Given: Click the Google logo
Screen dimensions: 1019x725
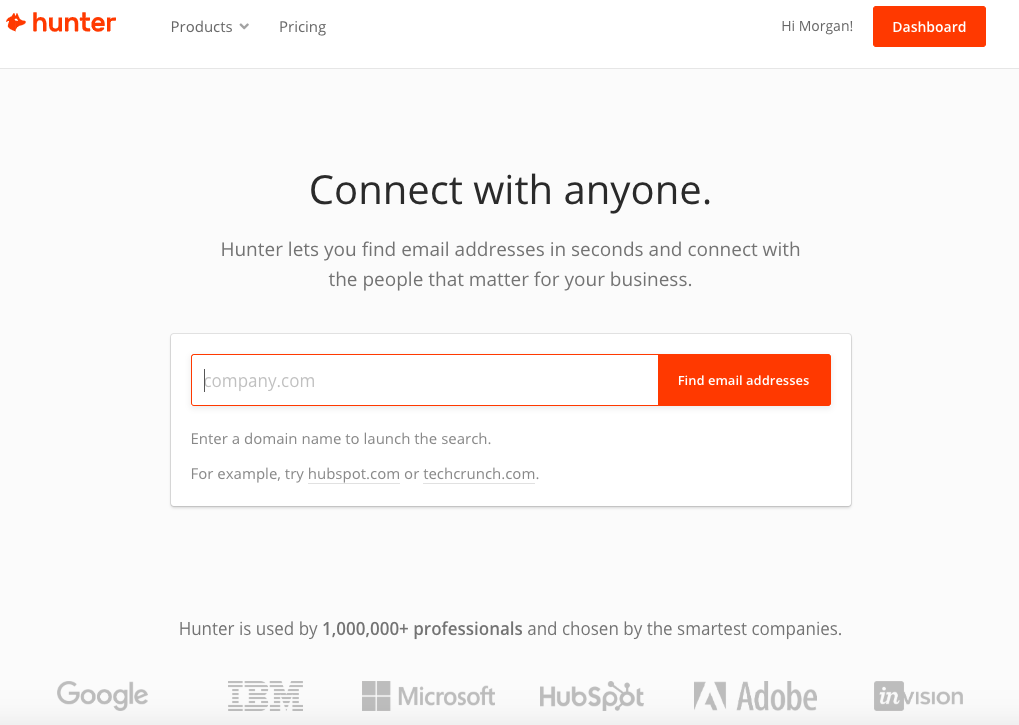Looking at the screenshot, I should click(x=103, y=695).
